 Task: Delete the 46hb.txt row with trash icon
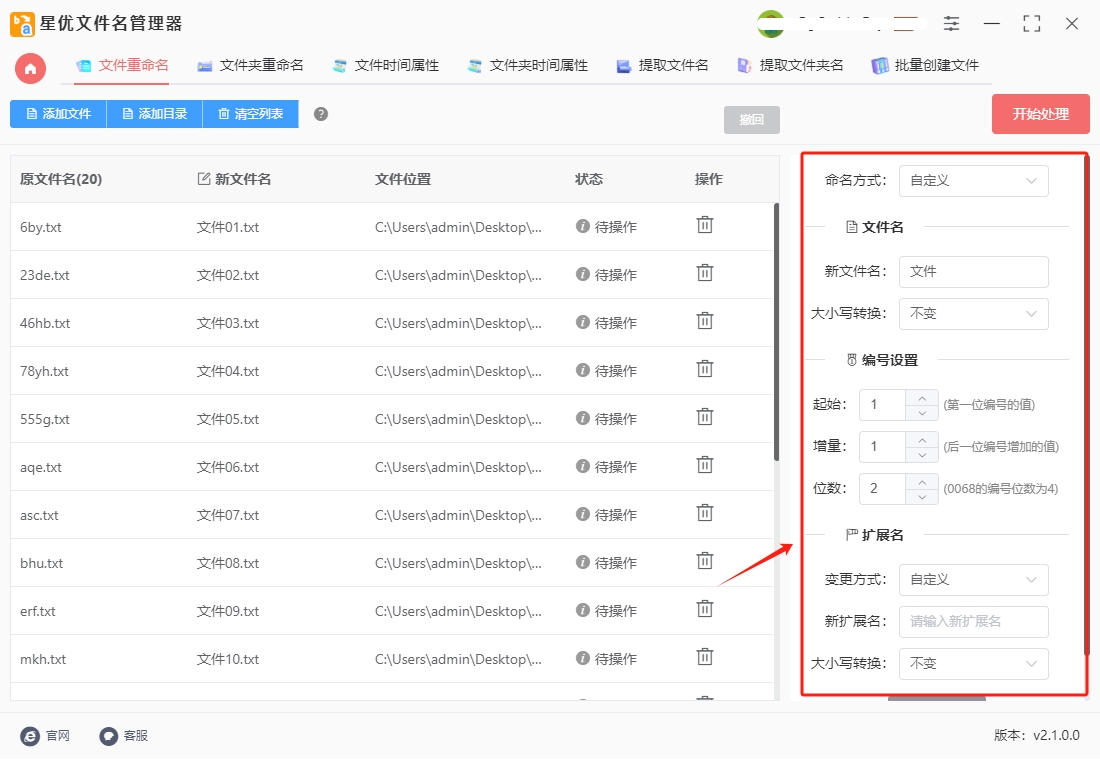pyautogui.click(x=704, y=321)
